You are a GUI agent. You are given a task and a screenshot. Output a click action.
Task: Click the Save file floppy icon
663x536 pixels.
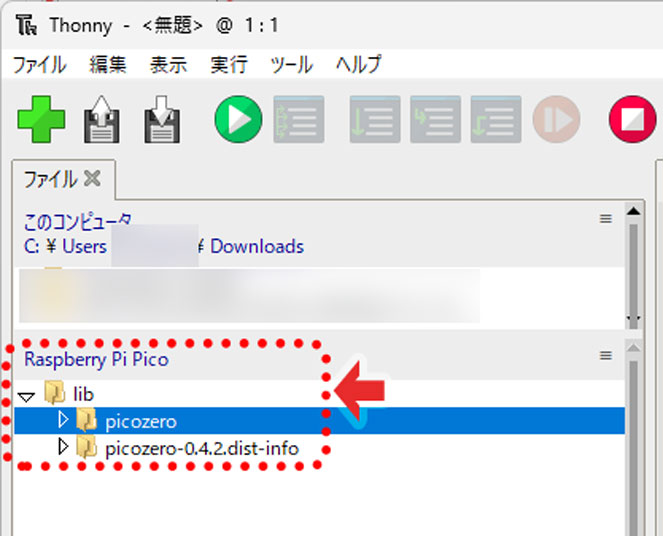tap(162, 119)
